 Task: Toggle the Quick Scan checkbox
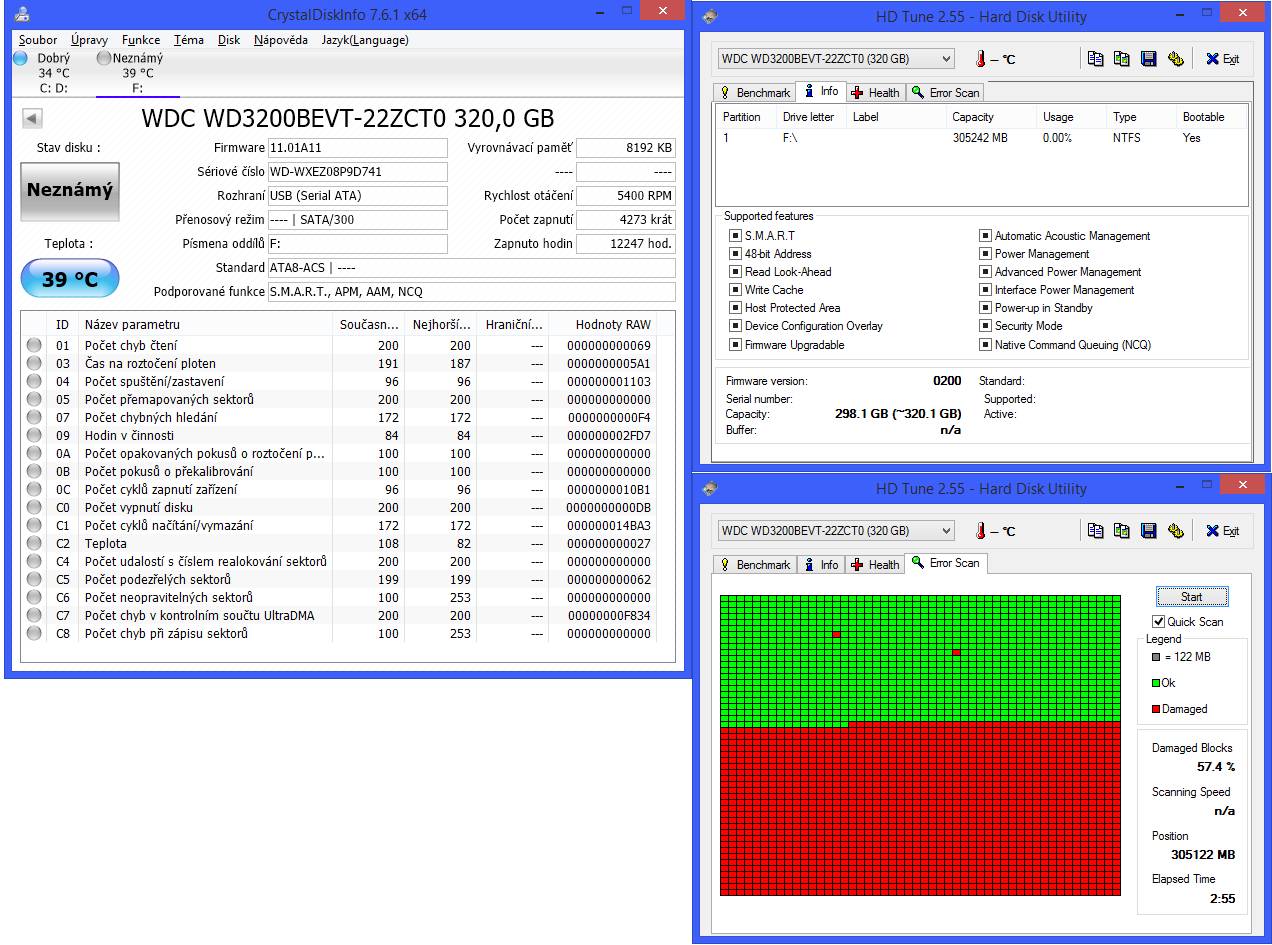(x=1159, y=622)
